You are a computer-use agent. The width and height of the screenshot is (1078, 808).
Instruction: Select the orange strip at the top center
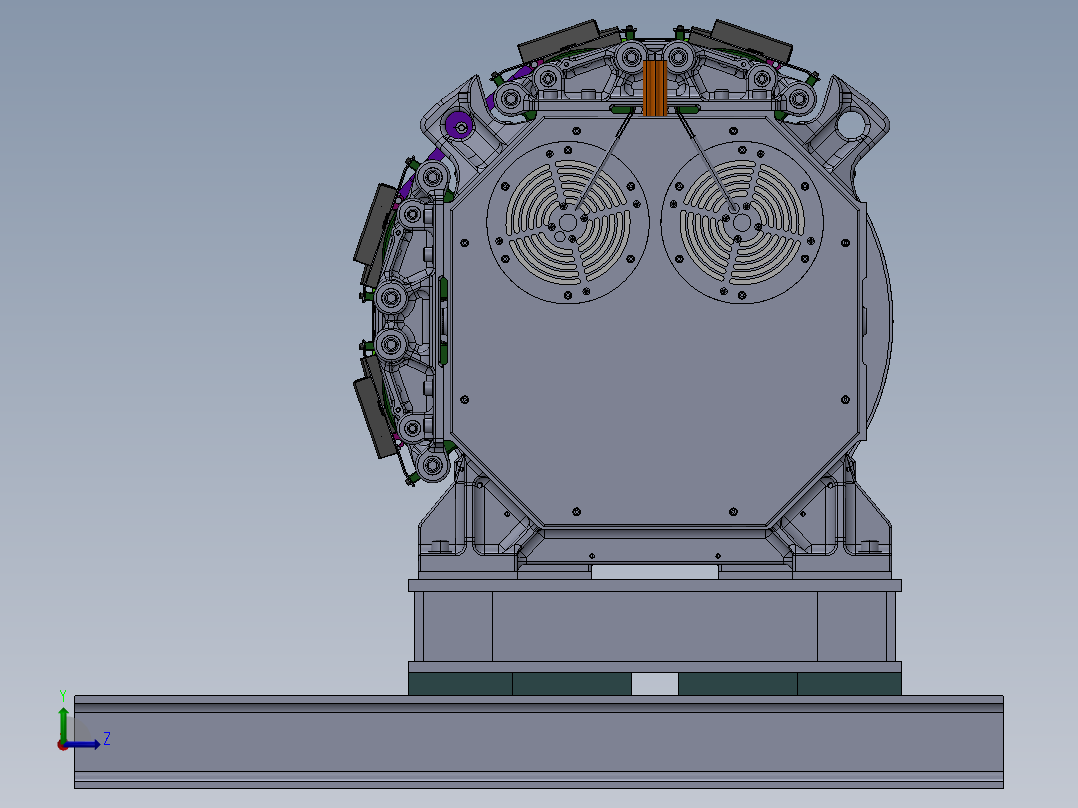[655, 88]
